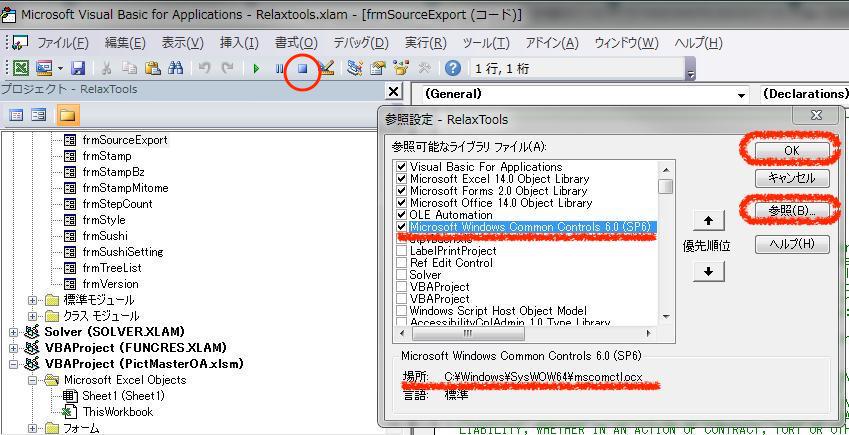Open the Object Browser toolbar icon

tap(401, 68)
